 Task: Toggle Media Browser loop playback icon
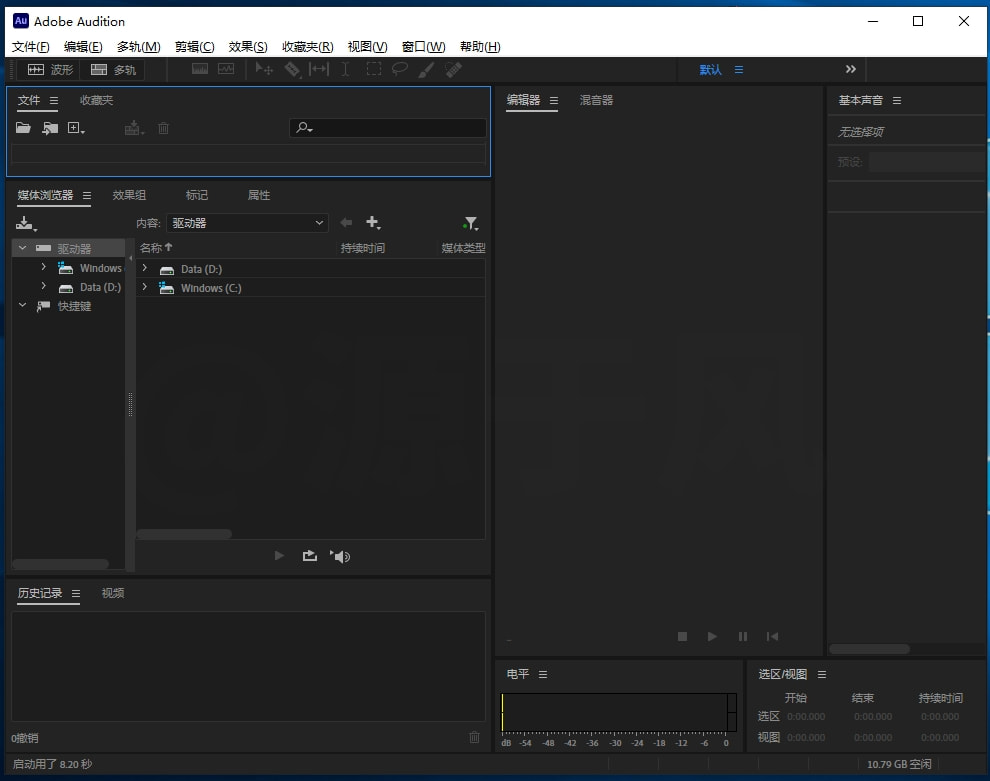[309, 556]
